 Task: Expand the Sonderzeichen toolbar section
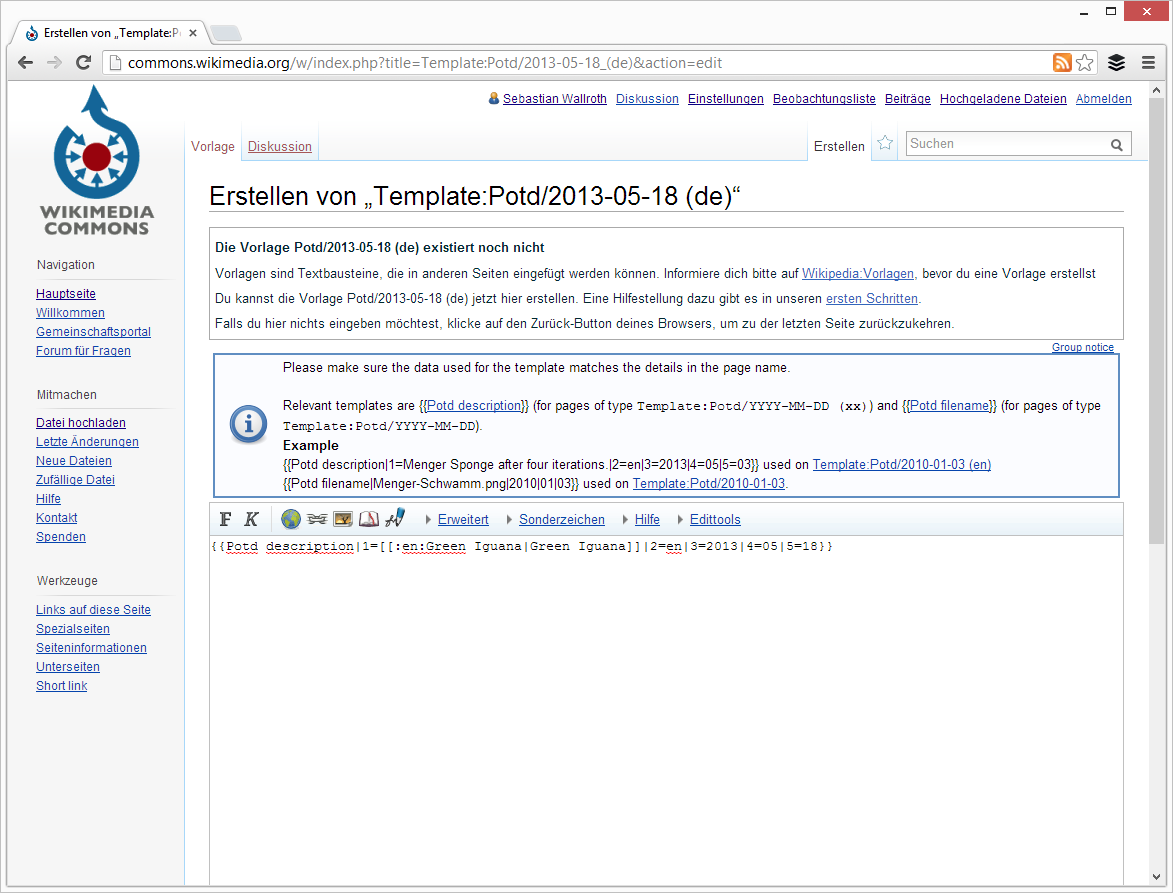pos(561,520)
